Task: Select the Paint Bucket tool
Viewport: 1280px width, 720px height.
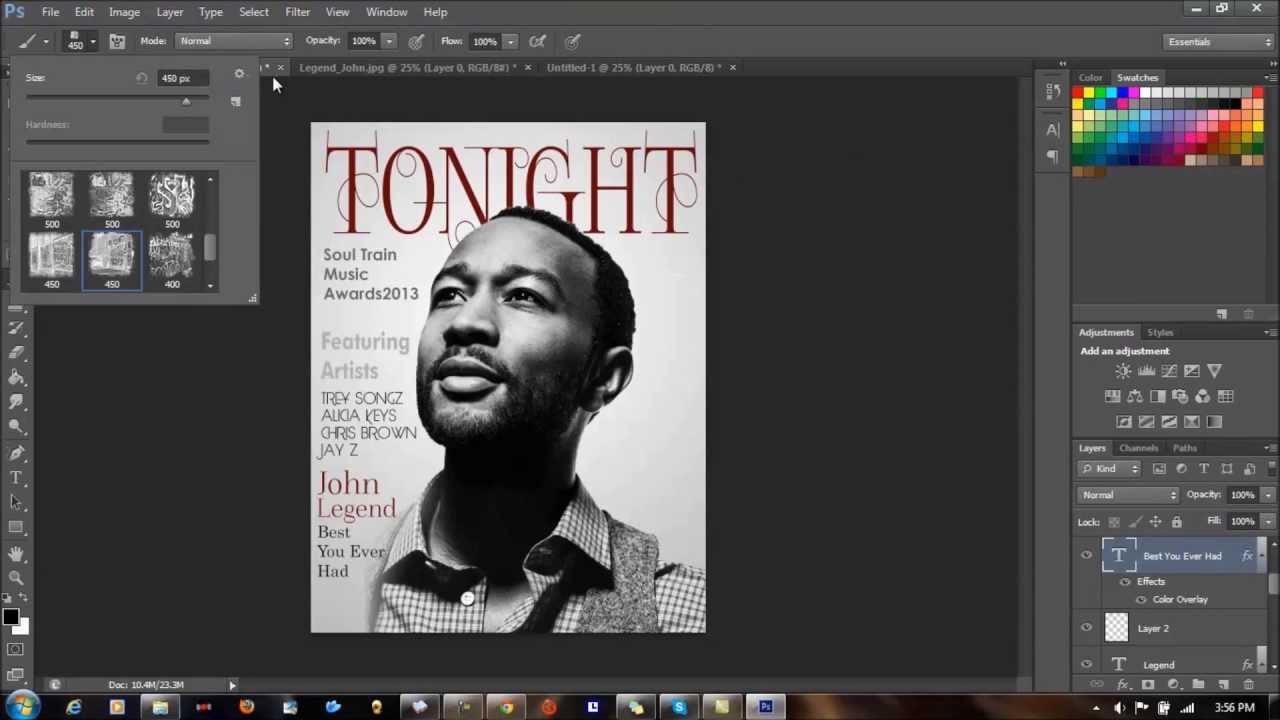Action: click(x=16, y=378)
